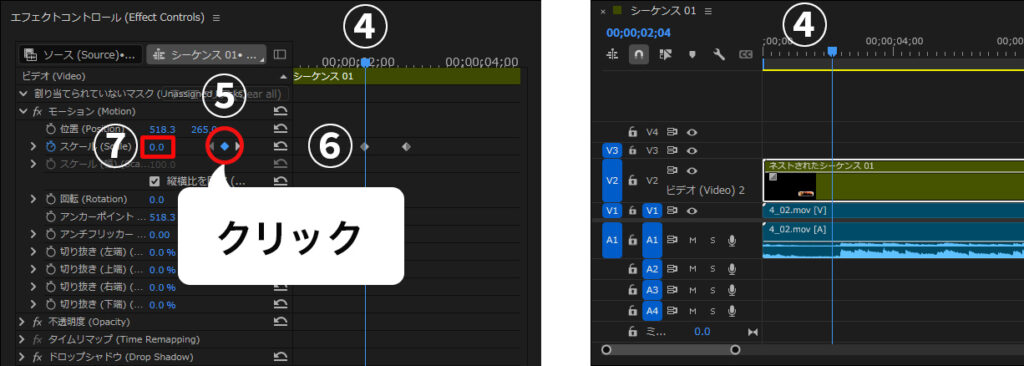Screen dimensions: 1024x366
Task: Expand the 切り抜き (左端) crop left property
Action: [34, 252]
